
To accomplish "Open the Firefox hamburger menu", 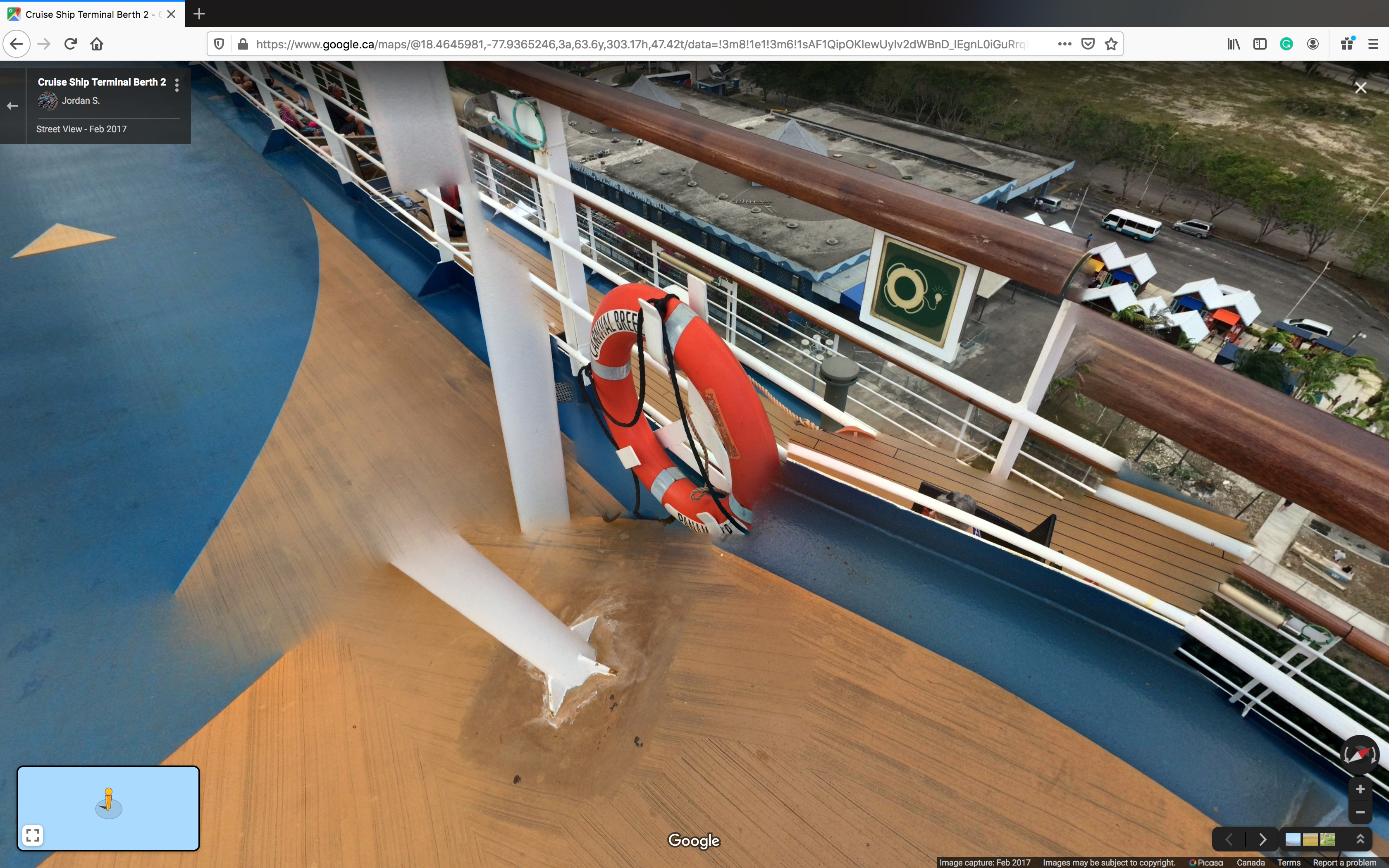I will tap(1373, 44).
